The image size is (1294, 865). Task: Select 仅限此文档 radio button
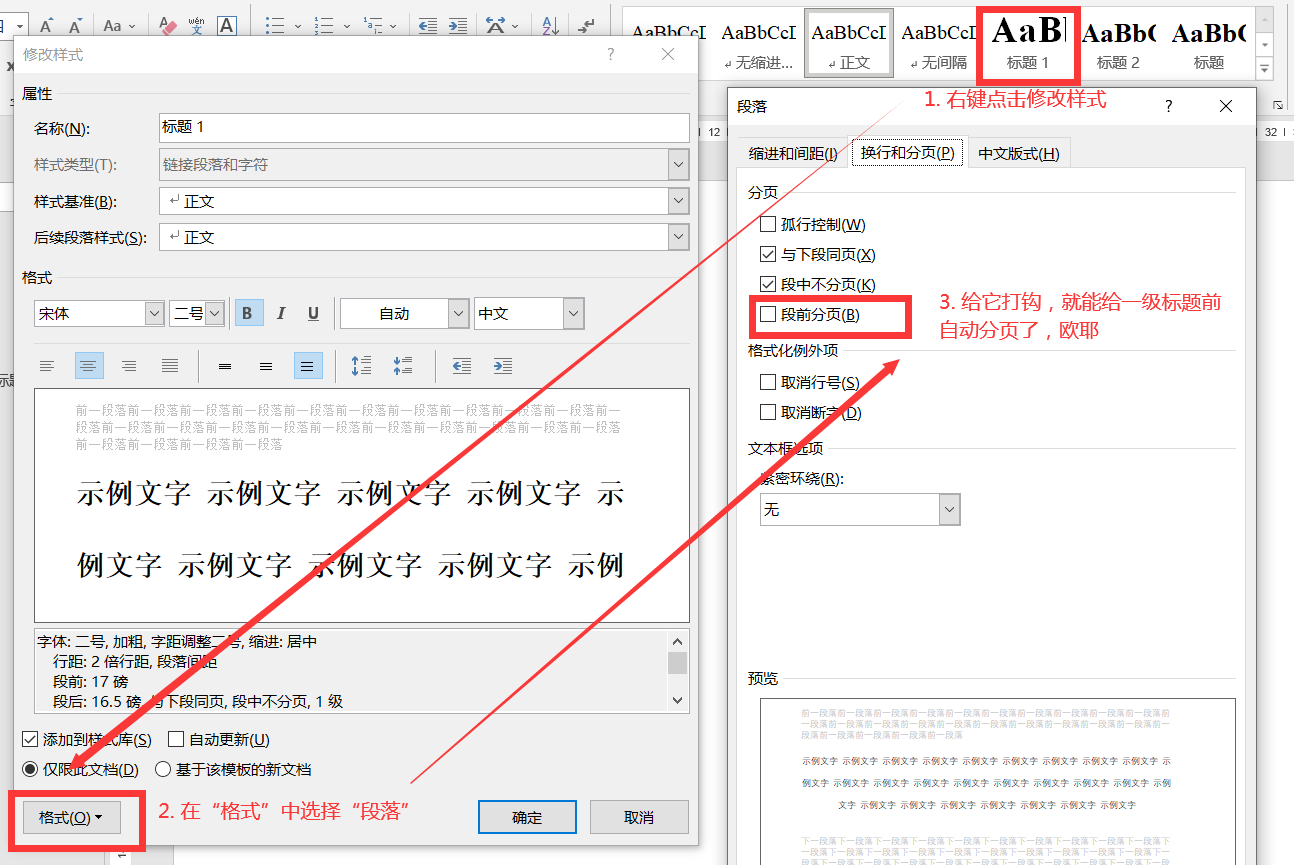pyautogui.click(x=30, y=770)
